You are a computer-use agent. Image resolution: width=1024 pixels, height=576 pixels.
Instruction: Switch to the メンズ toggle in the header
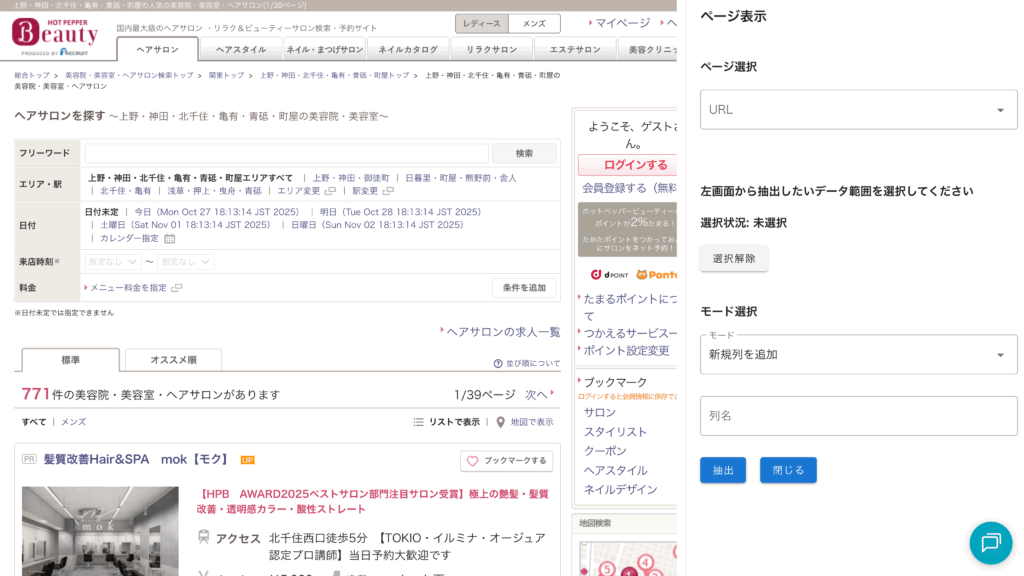pyautogui.click(x=534, y=23)
